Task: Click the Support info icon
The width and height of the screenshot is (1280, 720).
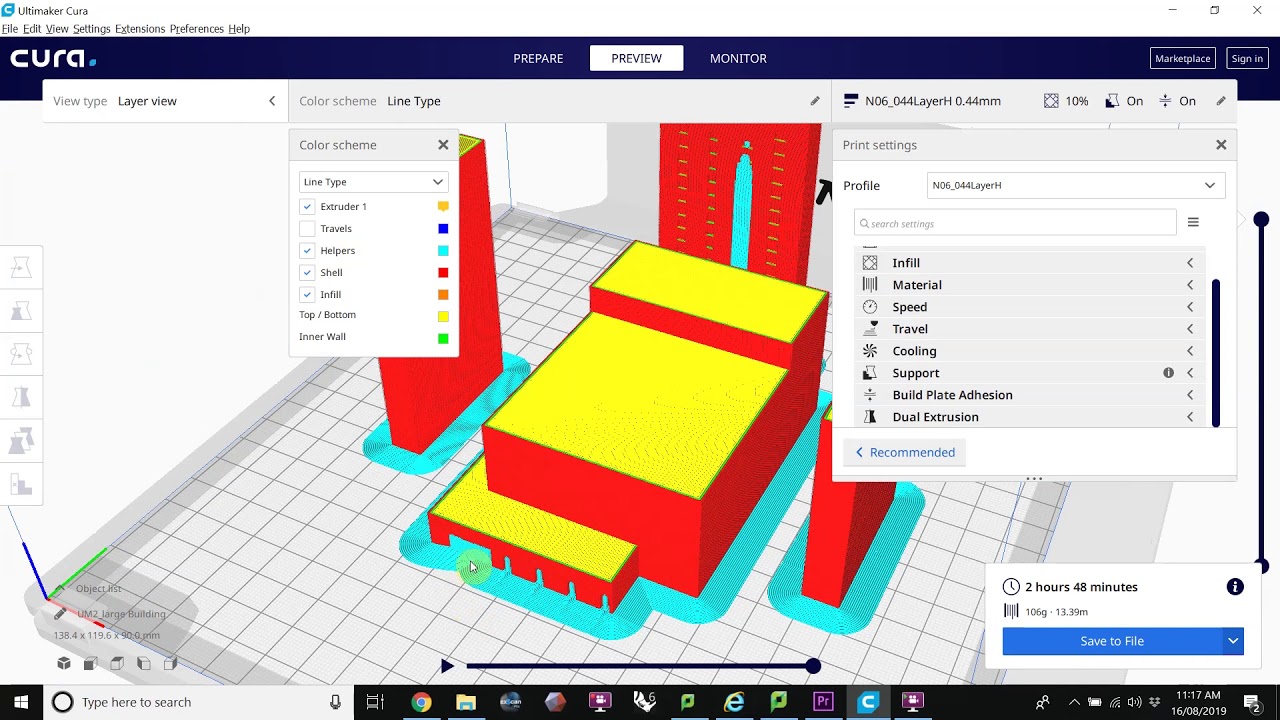Action: point(1168,373)
